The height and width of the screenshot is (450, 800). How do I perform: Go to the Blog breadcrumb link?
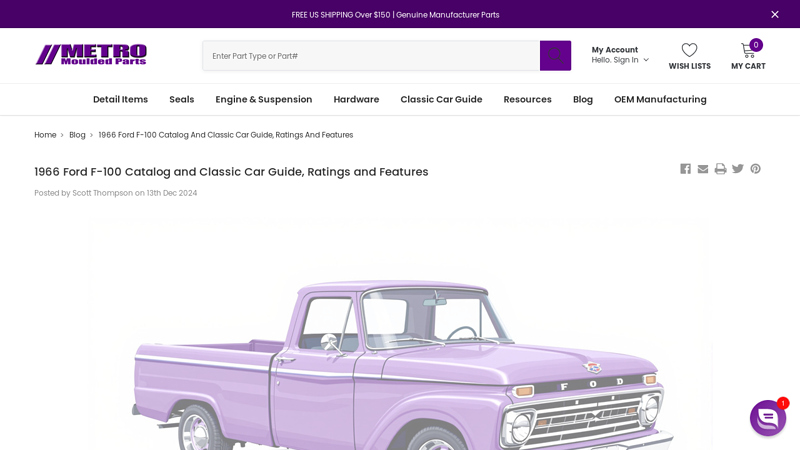pos(77,135)
